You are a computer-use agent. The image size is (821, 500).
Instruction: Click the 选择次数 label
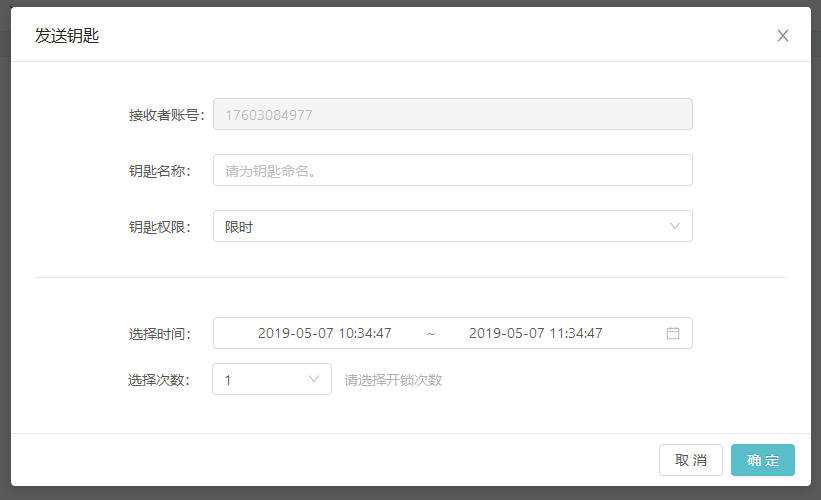pos(159,380)
